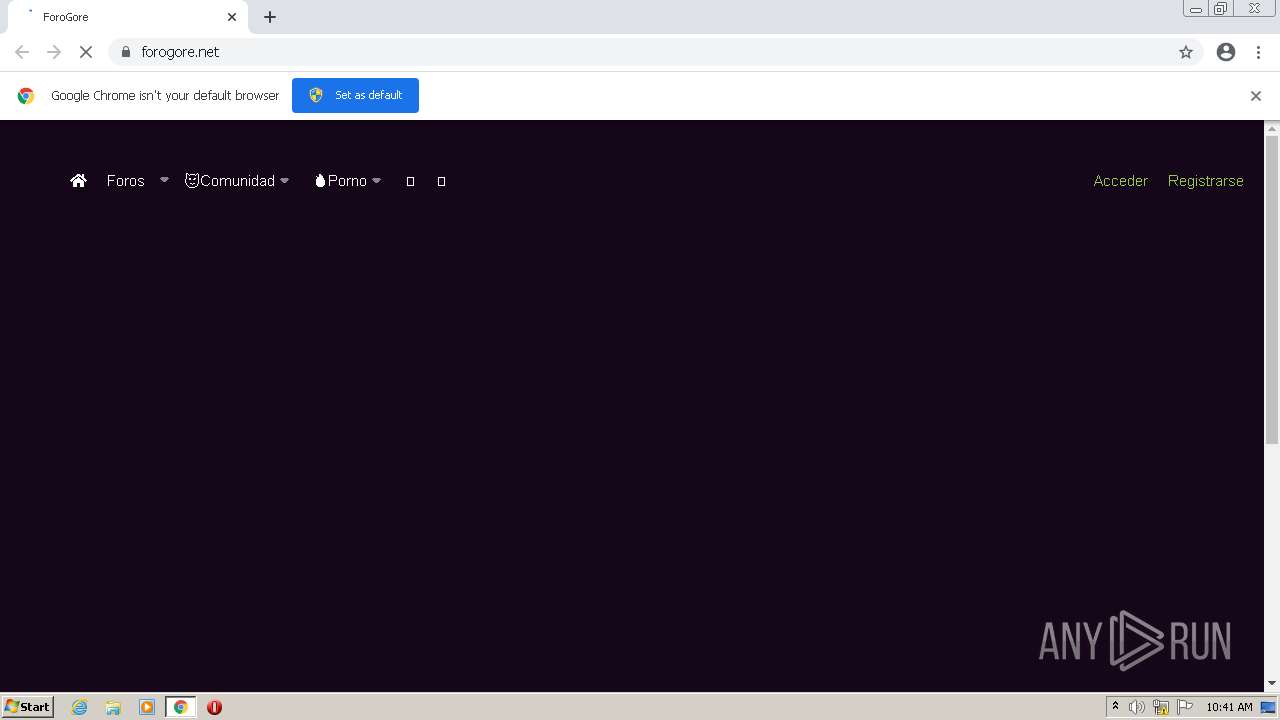Viewport: 1280px width, 720px height.
Task: Expand the Foros dropdown arrow
Action: (164, 181)
